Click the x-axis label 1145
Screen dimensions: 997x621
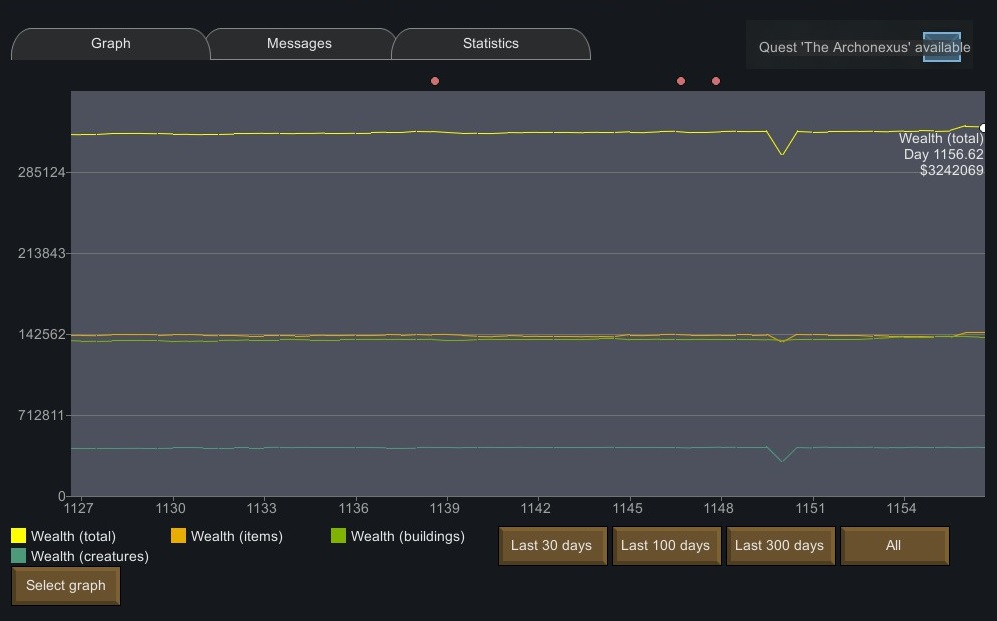pos(628,508)
